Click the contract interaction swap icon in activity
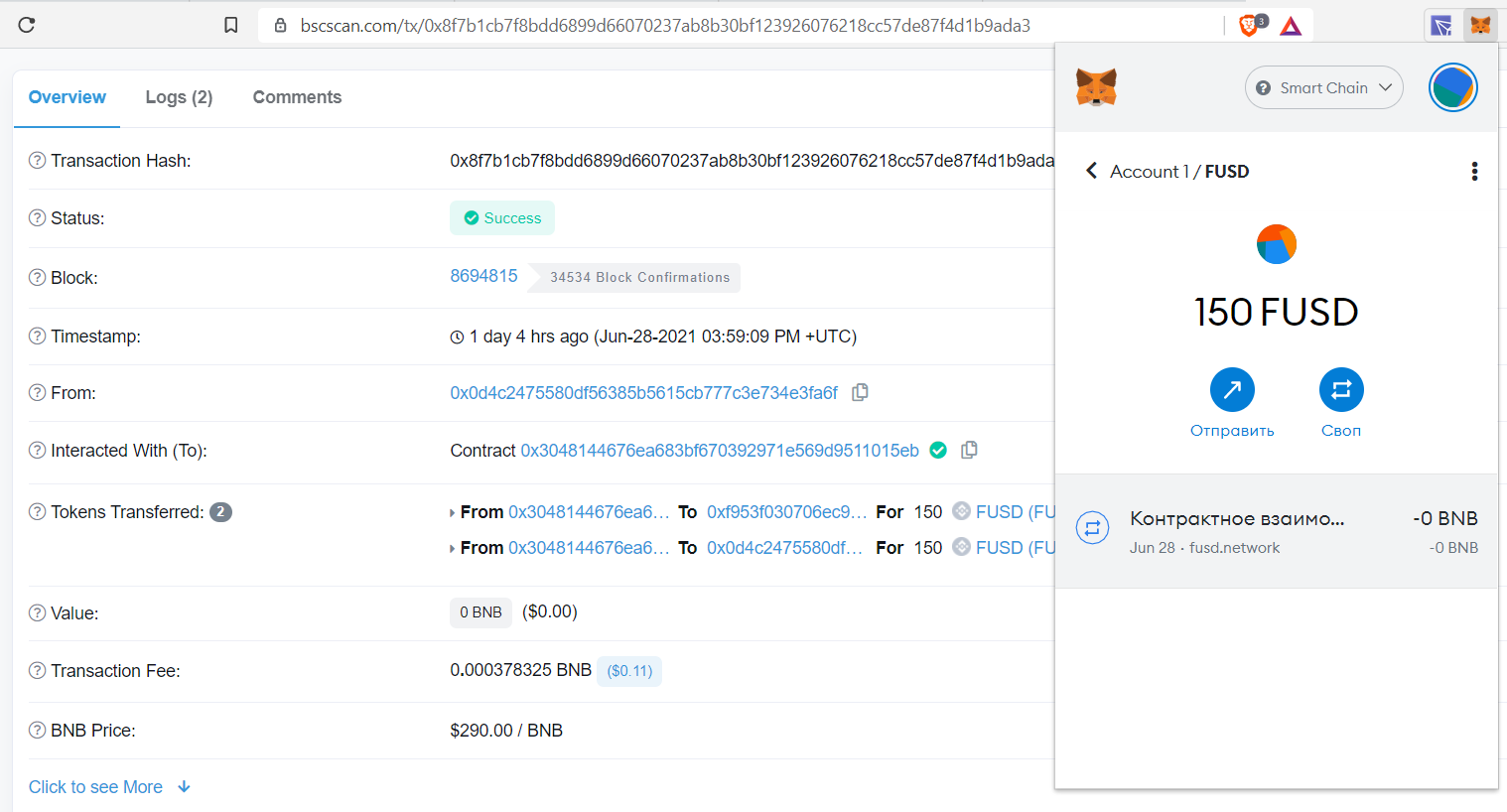 [1092, 528]
